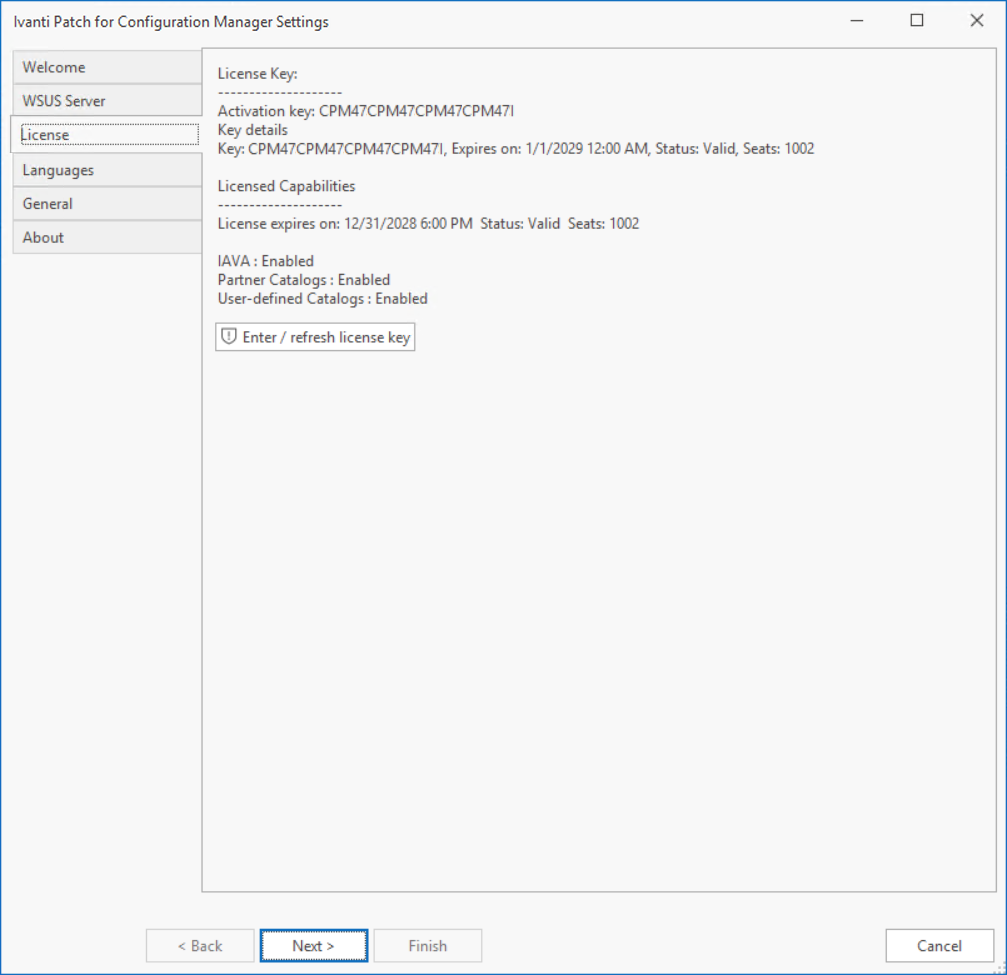The height and width of the screenshot is (975, 1007).
Task: Click the window title bar text
Action: pyautogui.click(x=171, y=21)
